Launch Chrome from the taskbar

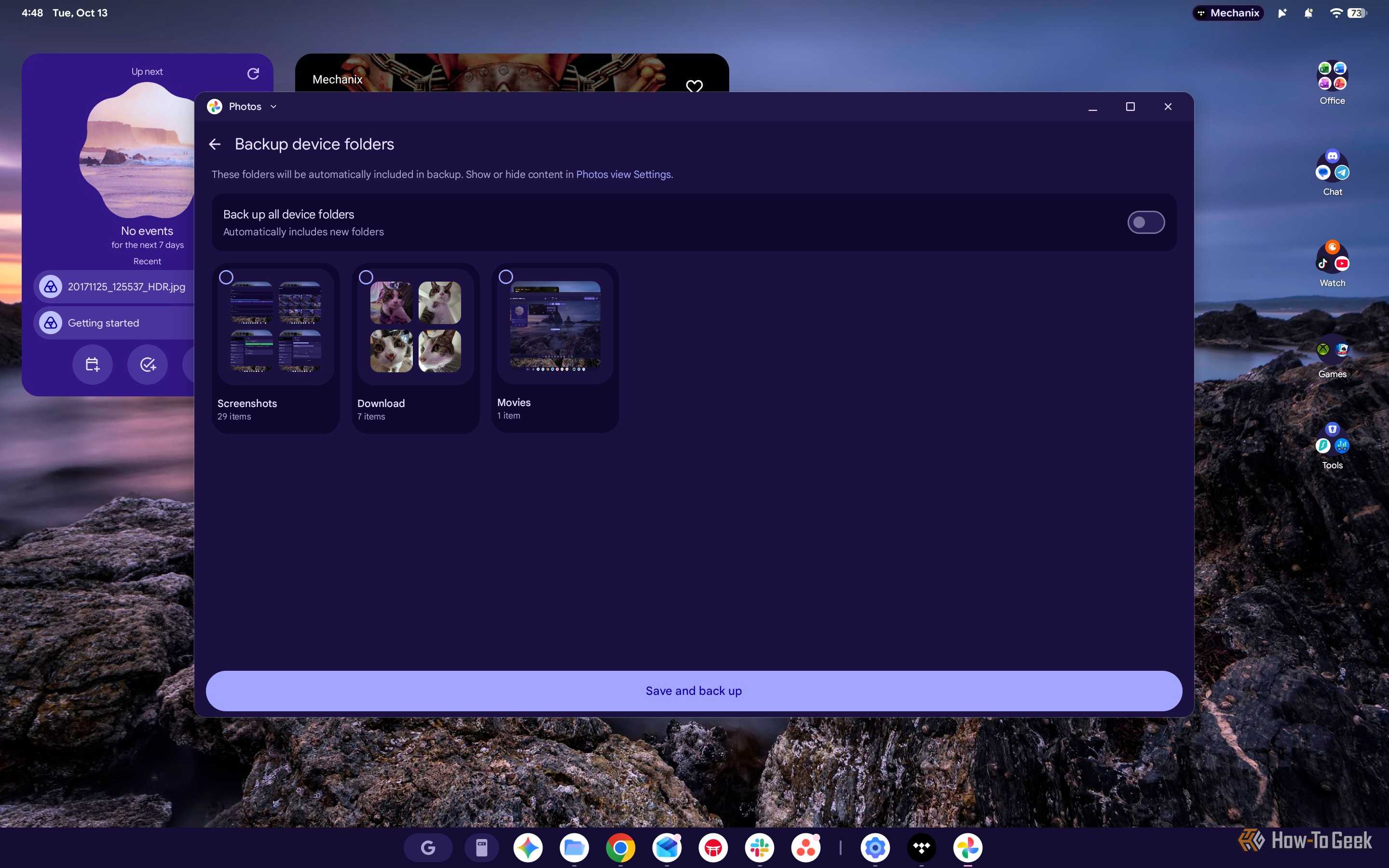[620, 847]
